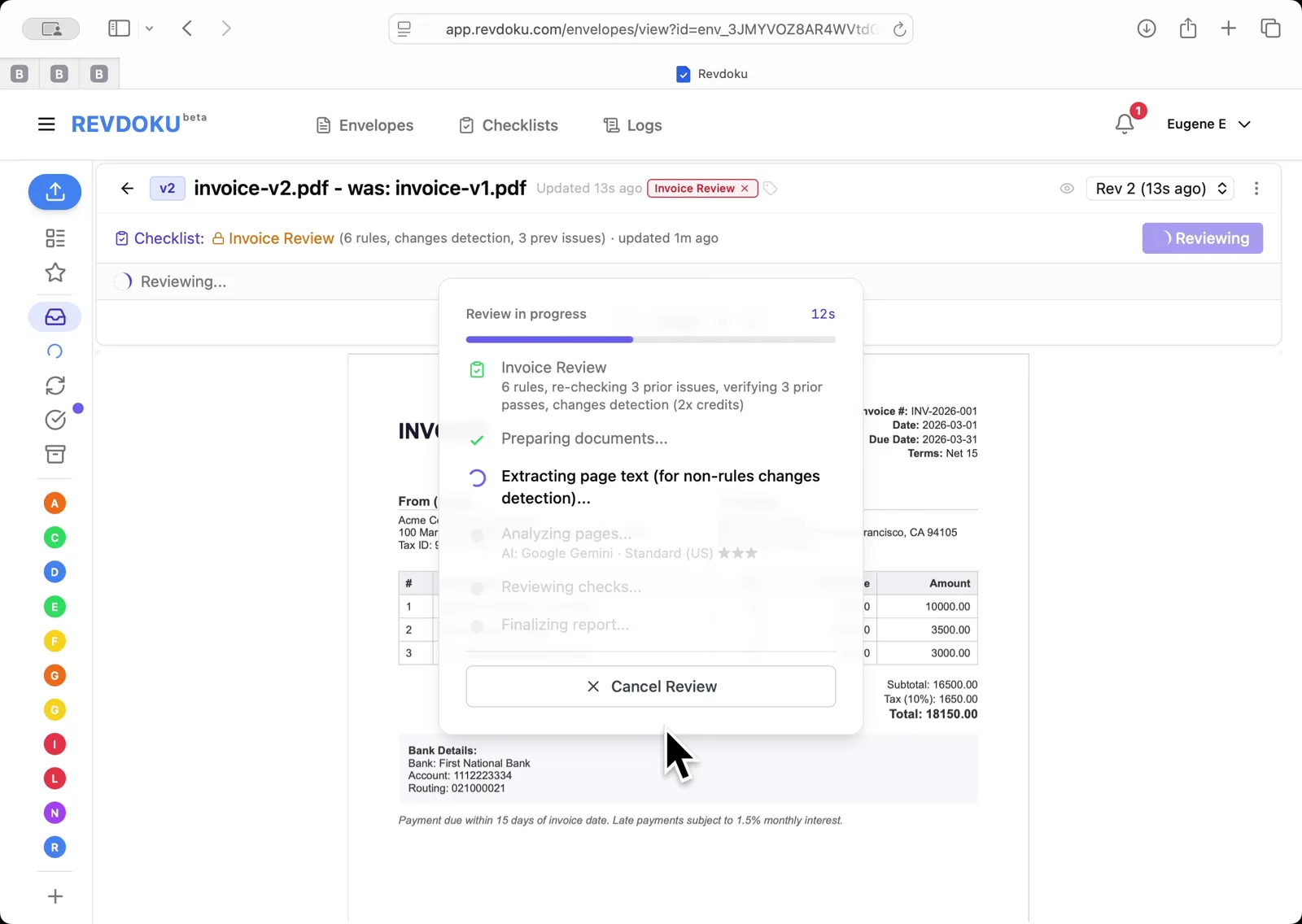This screenshot has width=1302, height=924.
Task: Click the review progress bar
Action: pos(650,339)
